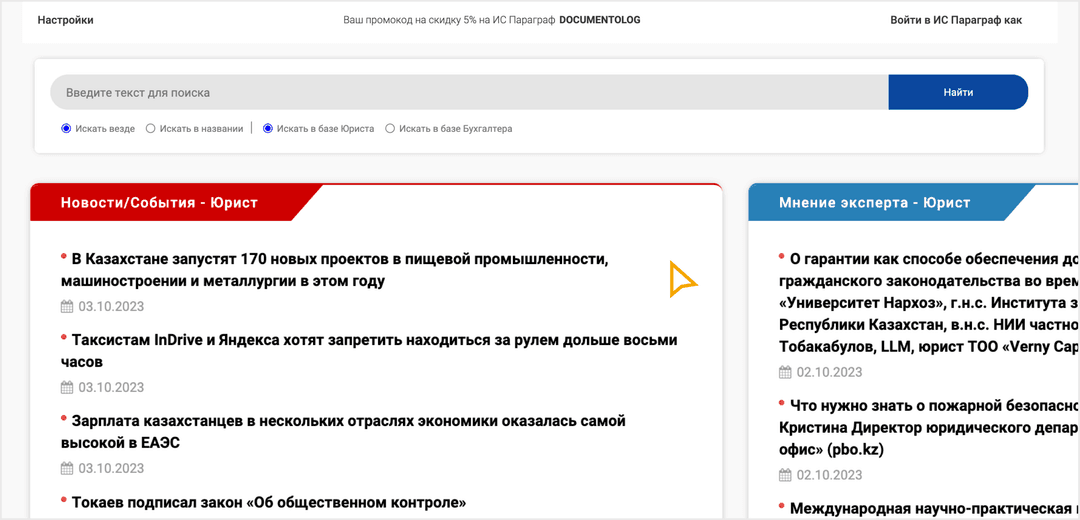
Task: Click calendar icon under the pbo.kz expert article
Action: click(x=785, y=475)
